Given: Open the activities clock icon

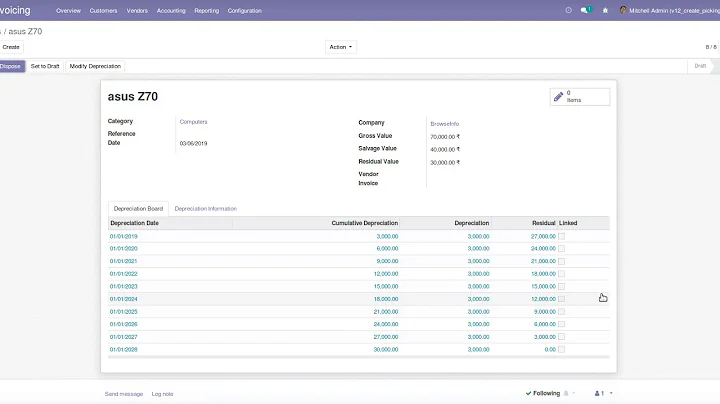Looking at the screenshot, I should 568,10.
